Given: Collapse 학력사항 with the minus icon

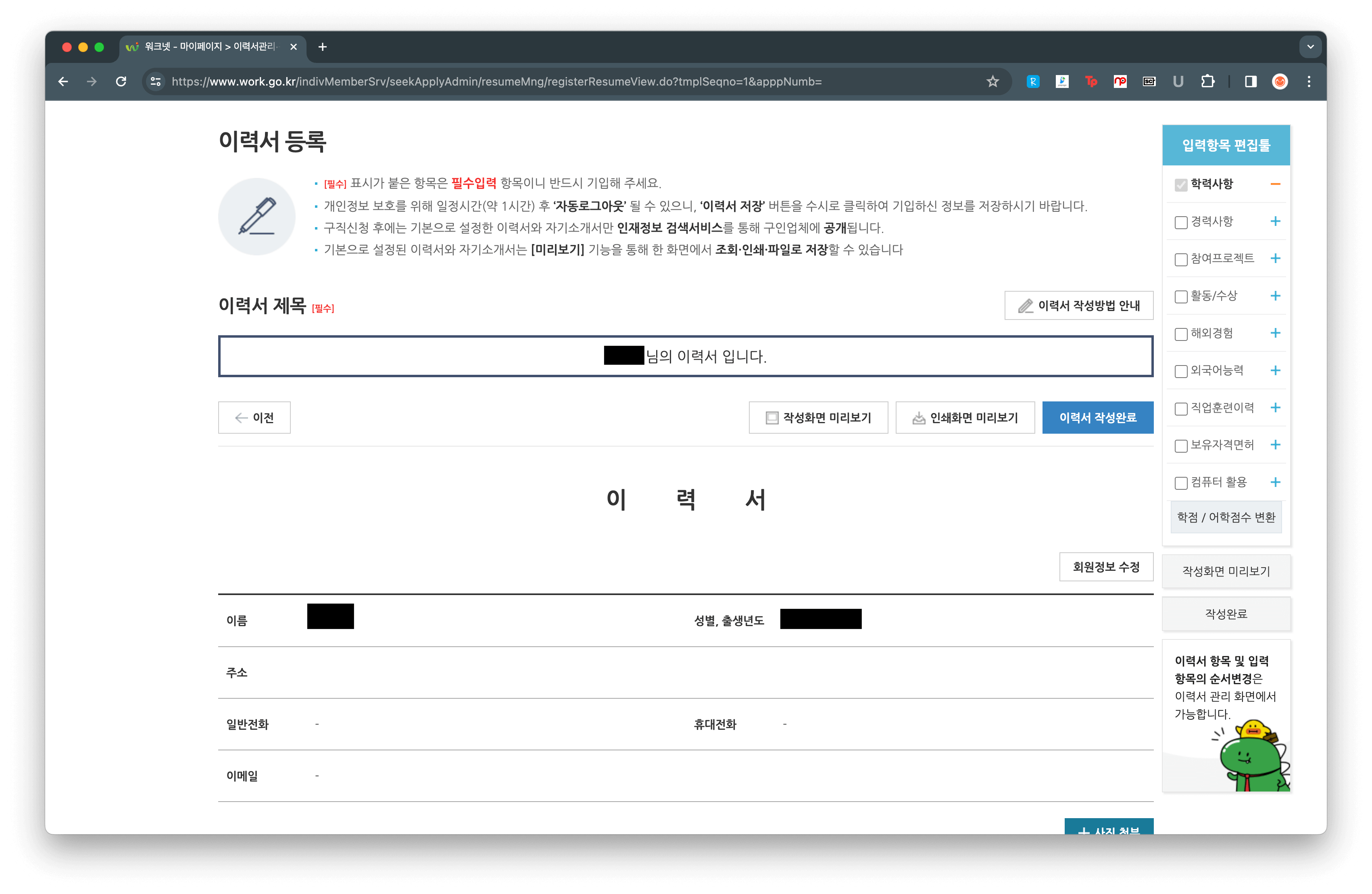Looking at the screenshot, I should pos(1274,184).
